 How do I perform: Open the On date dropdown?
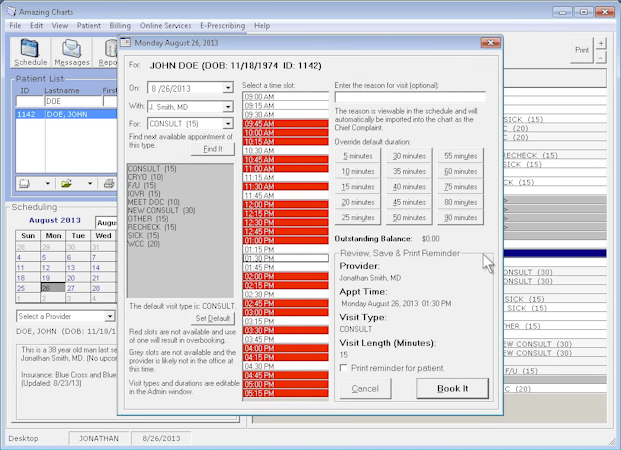(228, 88)
